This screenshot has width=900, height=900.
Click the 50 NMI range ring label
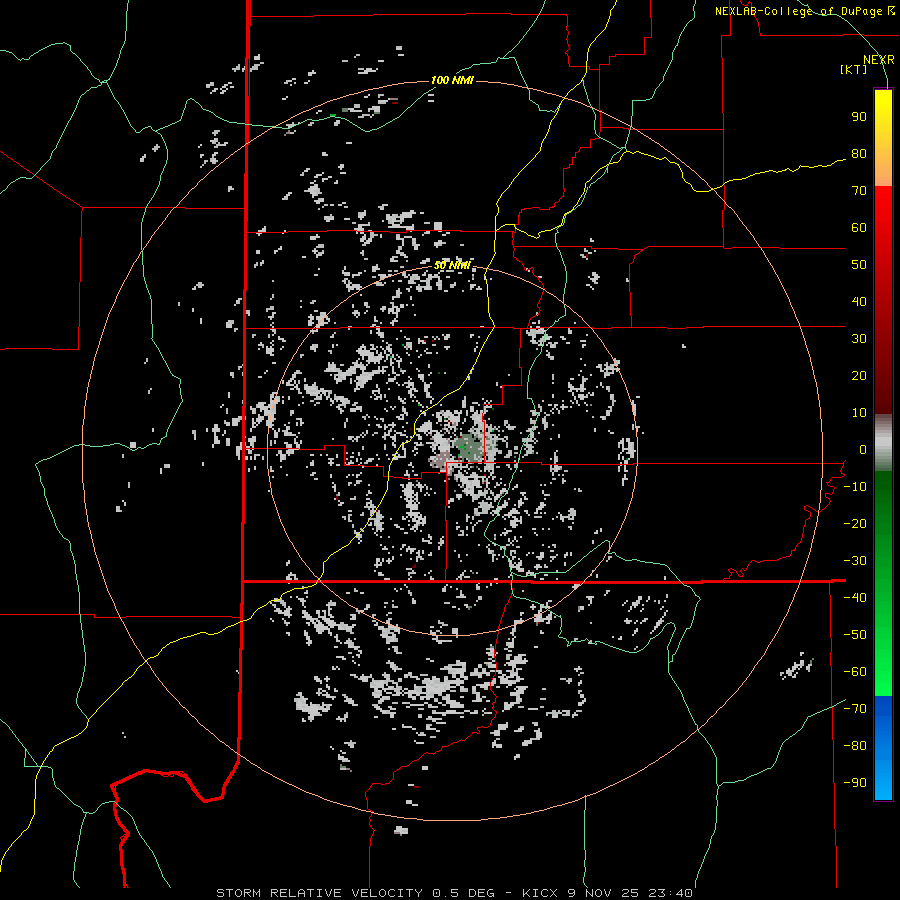tap(452, 265)
